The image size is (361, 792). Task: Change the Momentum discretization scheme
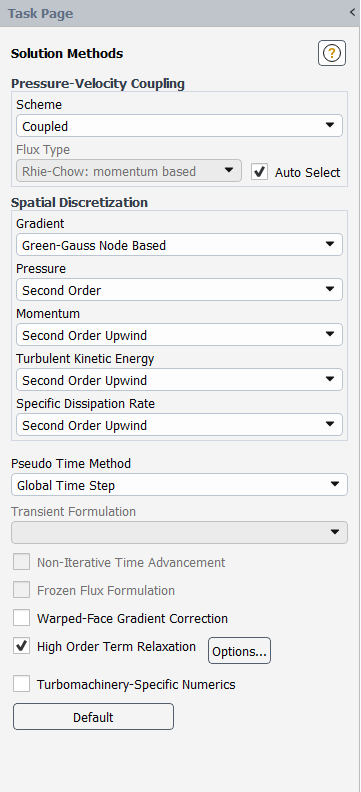pyautogui.click(x=179, y=335)
